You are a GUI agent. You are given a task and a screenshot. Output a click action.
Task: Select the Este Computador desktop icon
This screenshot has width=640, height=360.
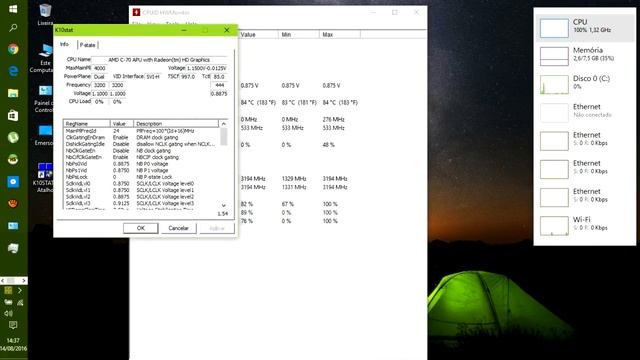pyautogui.click(x=44, y=58)
